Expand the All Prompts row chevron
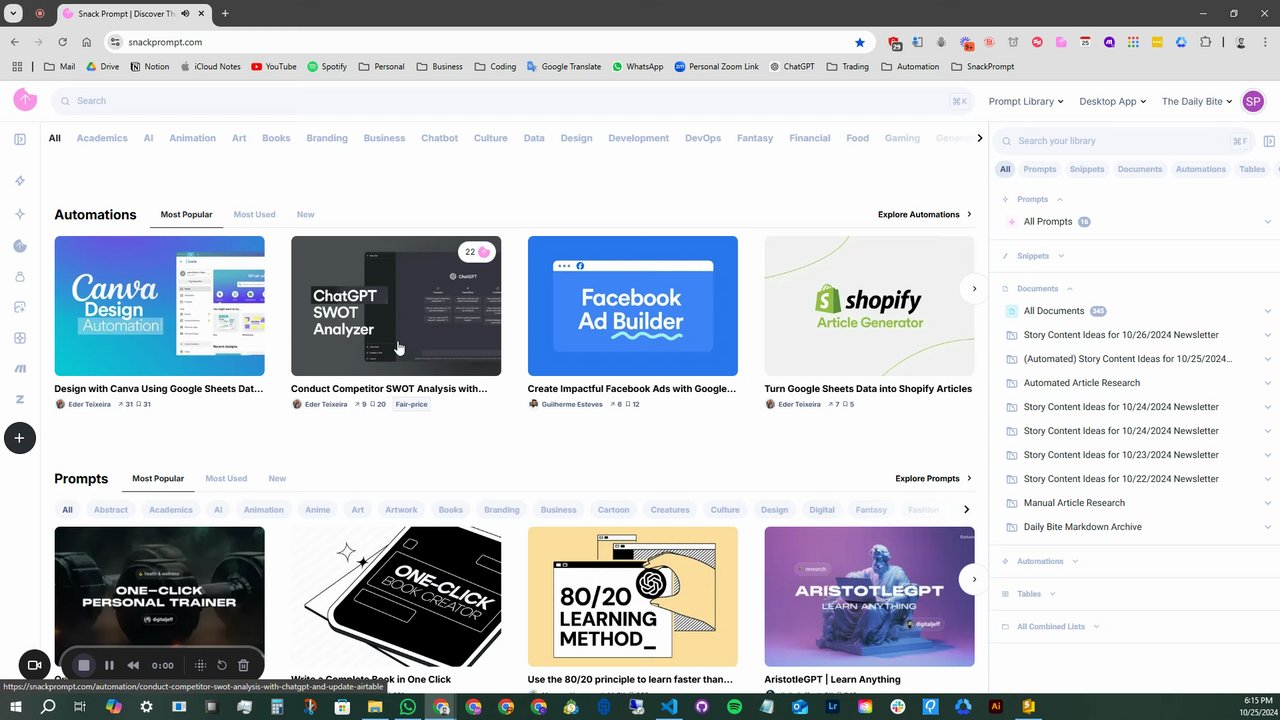 tap(1268, 222)
